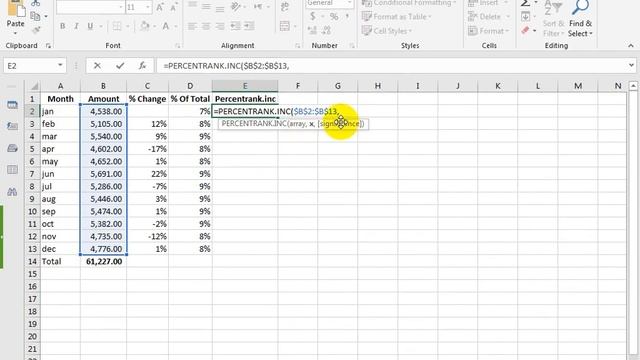Open Sort & Filter dropdown
Viewport: 640px width, 360px height.
pos(553,29)
